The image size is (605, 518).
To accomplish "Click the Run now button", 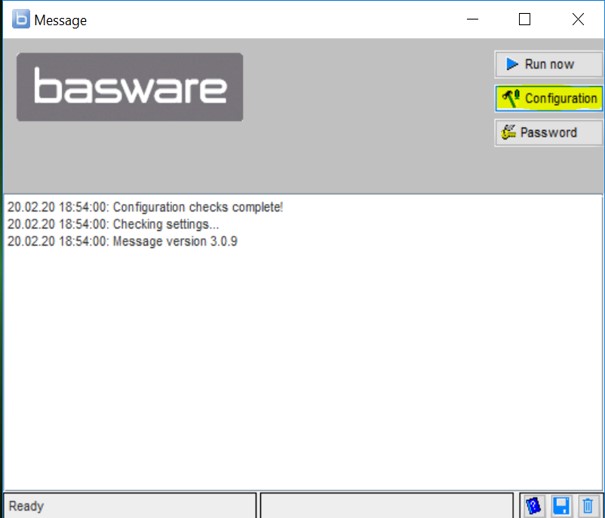I will (x=548, y=64).
